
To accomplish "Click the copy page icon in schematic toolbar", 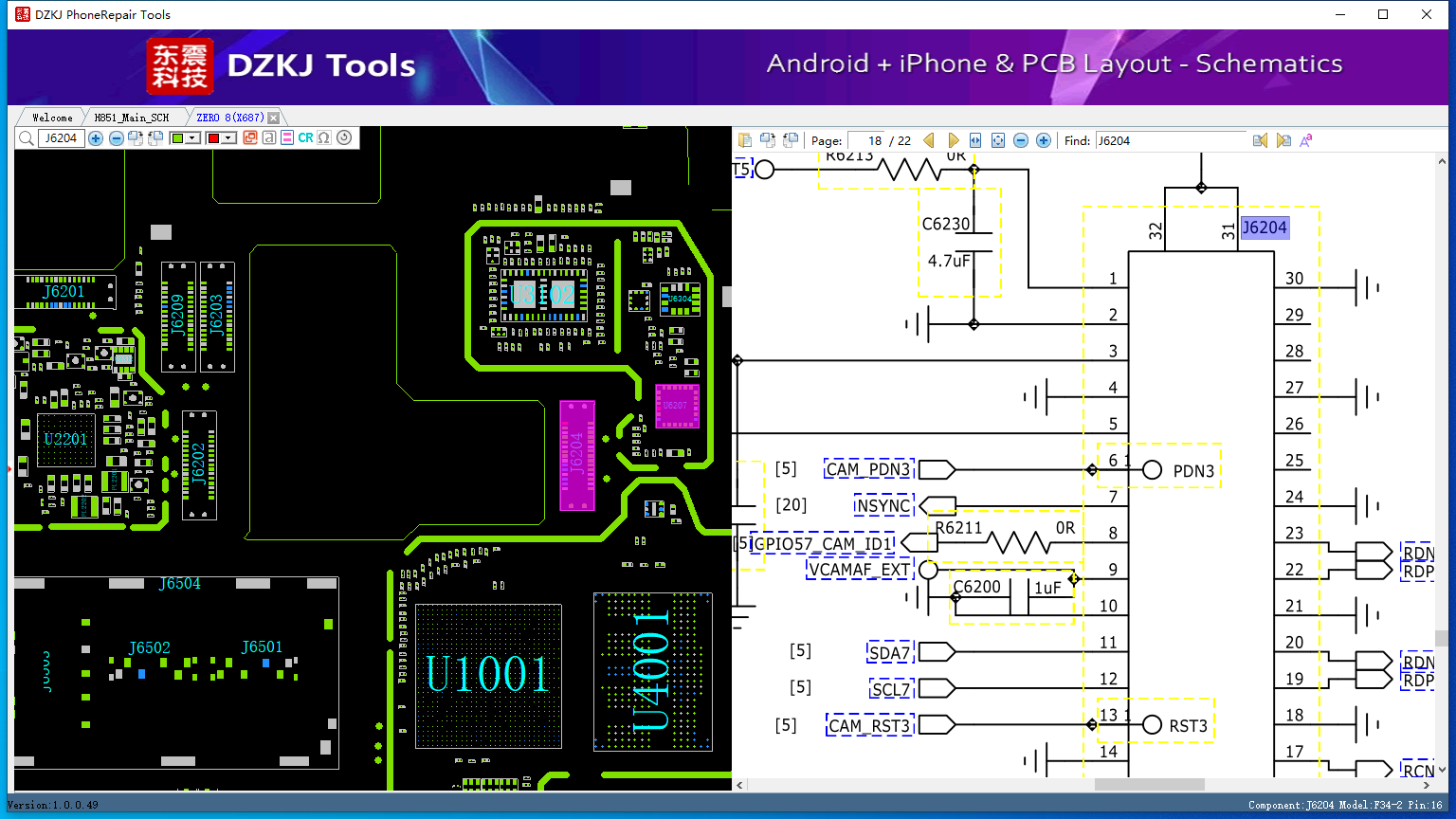I will 745,140.
